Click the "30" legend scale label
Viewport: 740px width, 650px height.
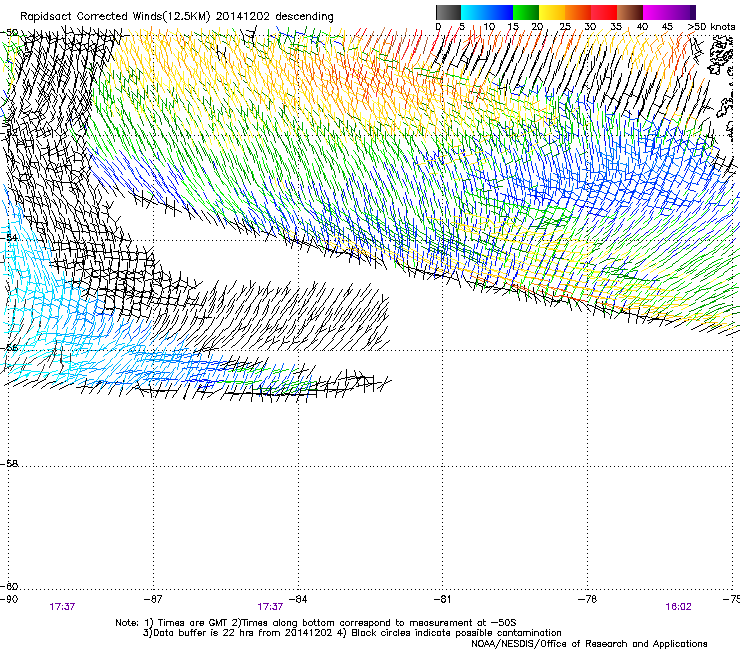(x=590, y=26)
